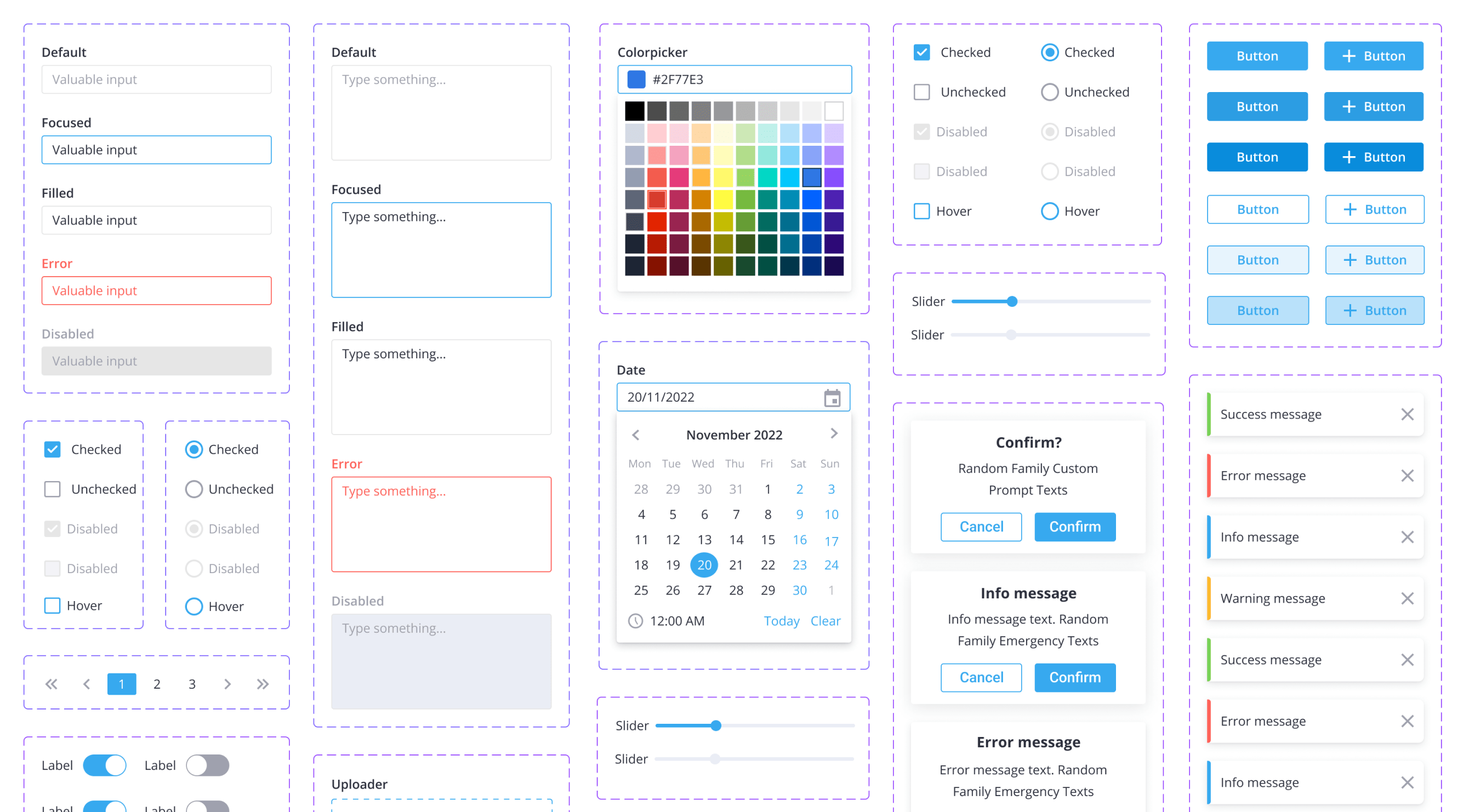This screenshot has width=1469, height=812.
Task: Click the Filled textarea
Action: pos(441,387)
